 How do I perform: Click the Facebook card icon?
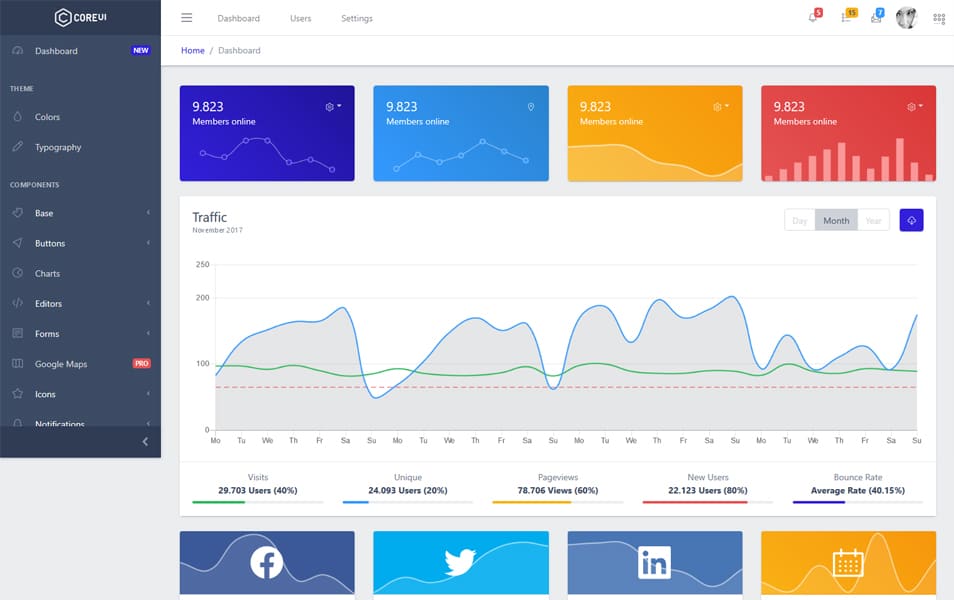click(x=266, y=562)
